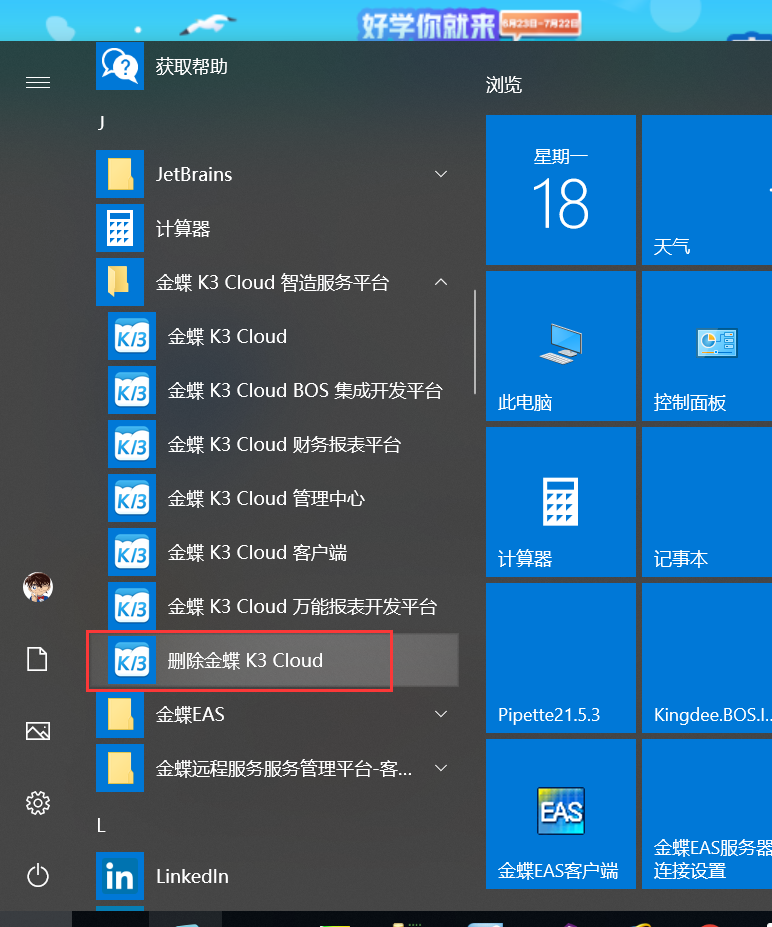The height and width of the screenshot is (927, 772).
Task: Click the LinkedIn label text
Action: [192, 876]
